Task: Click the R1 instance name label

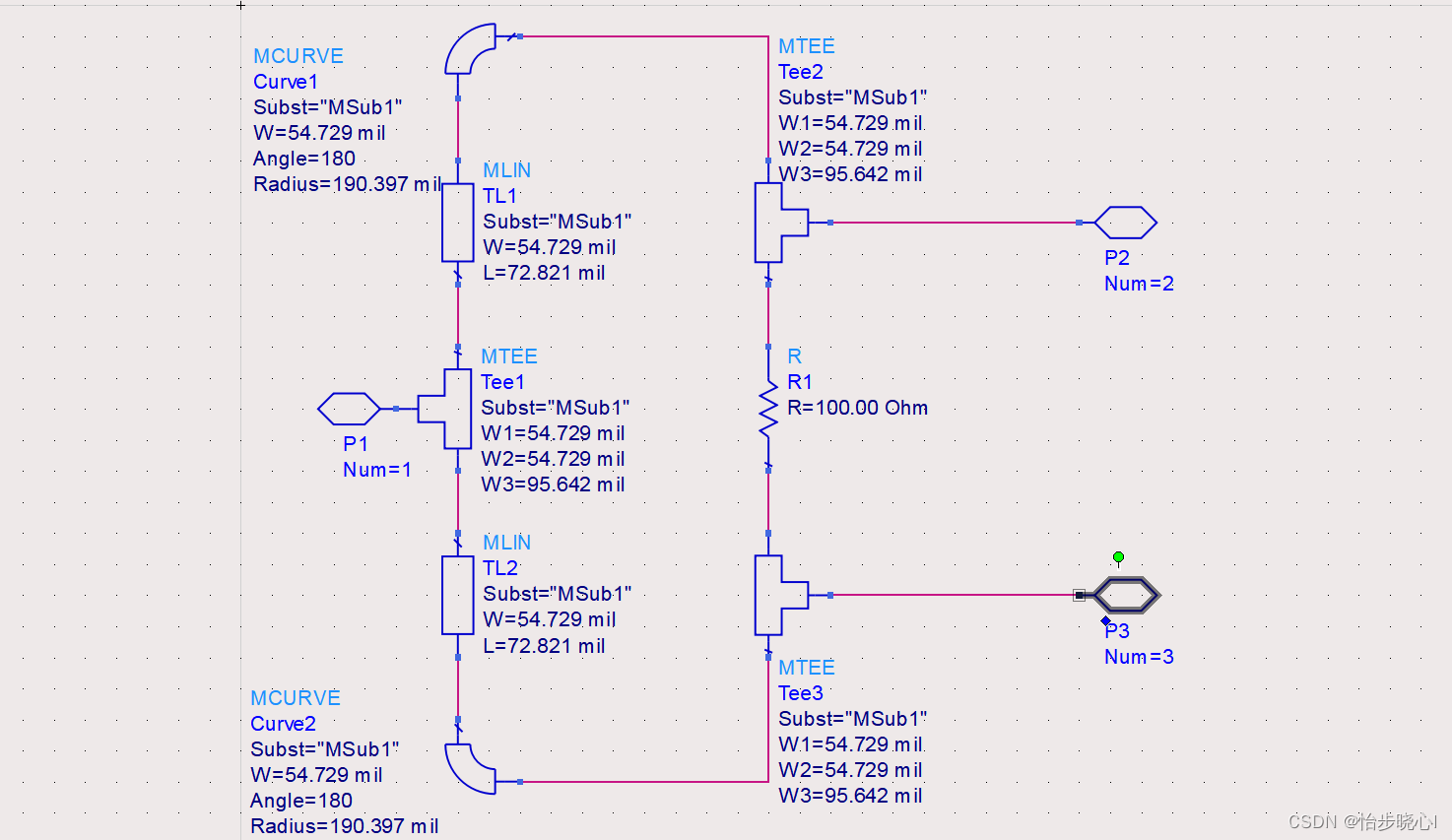Action: tap(800, 382)
